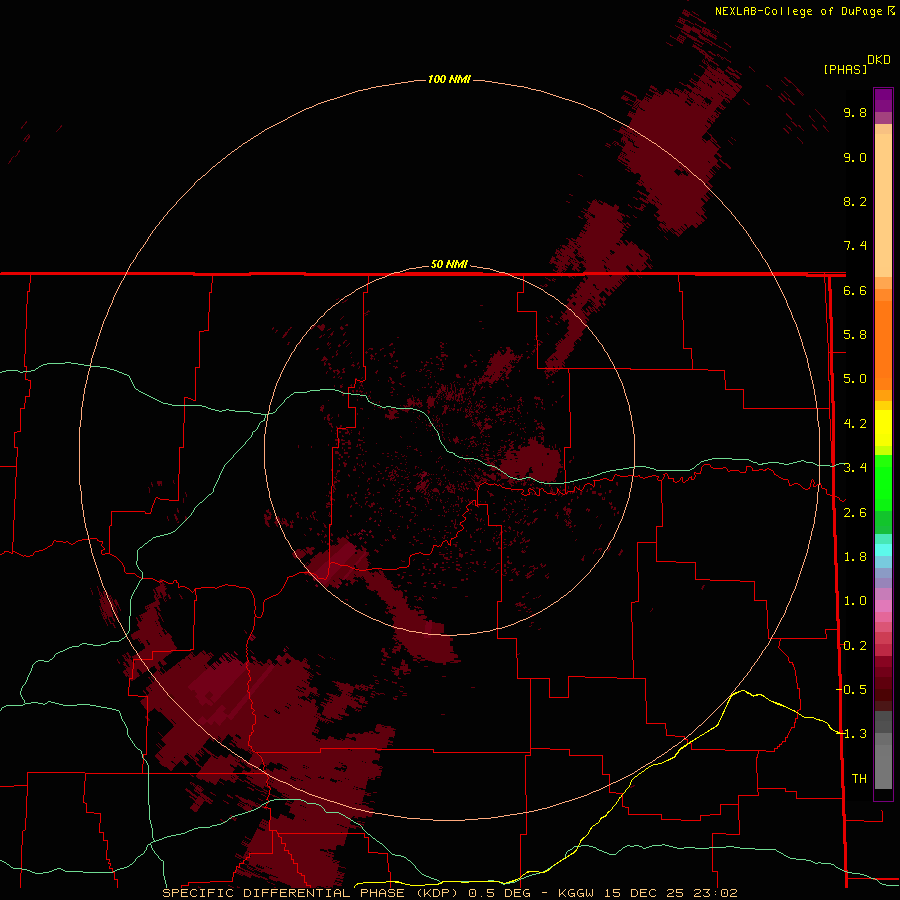Click the 7.4 value on color scale

click(x=855, y=246)
